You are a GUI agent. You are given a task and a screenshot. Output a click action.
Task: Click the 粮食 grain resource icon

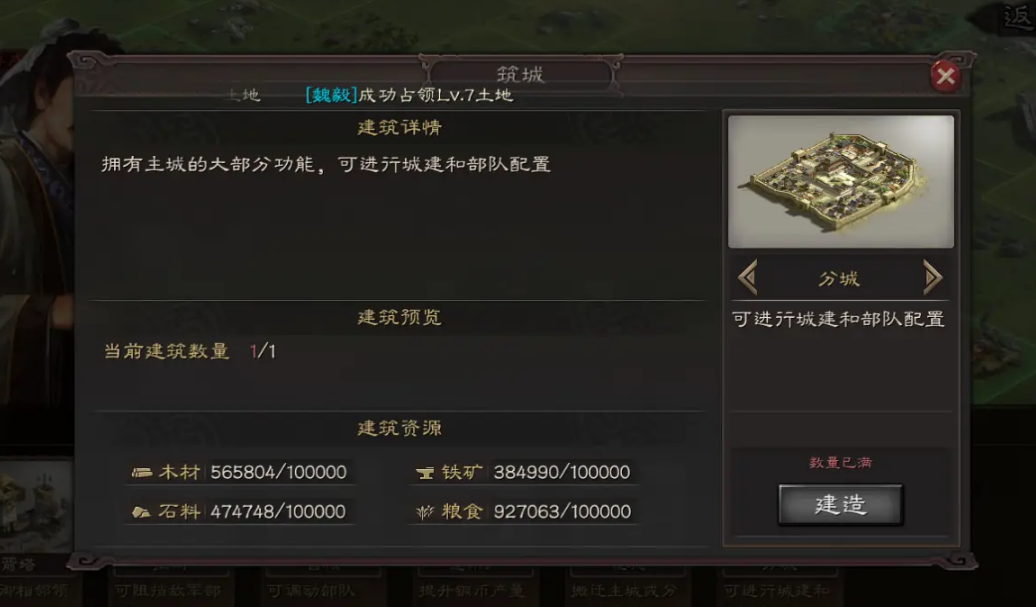point(425,512)
